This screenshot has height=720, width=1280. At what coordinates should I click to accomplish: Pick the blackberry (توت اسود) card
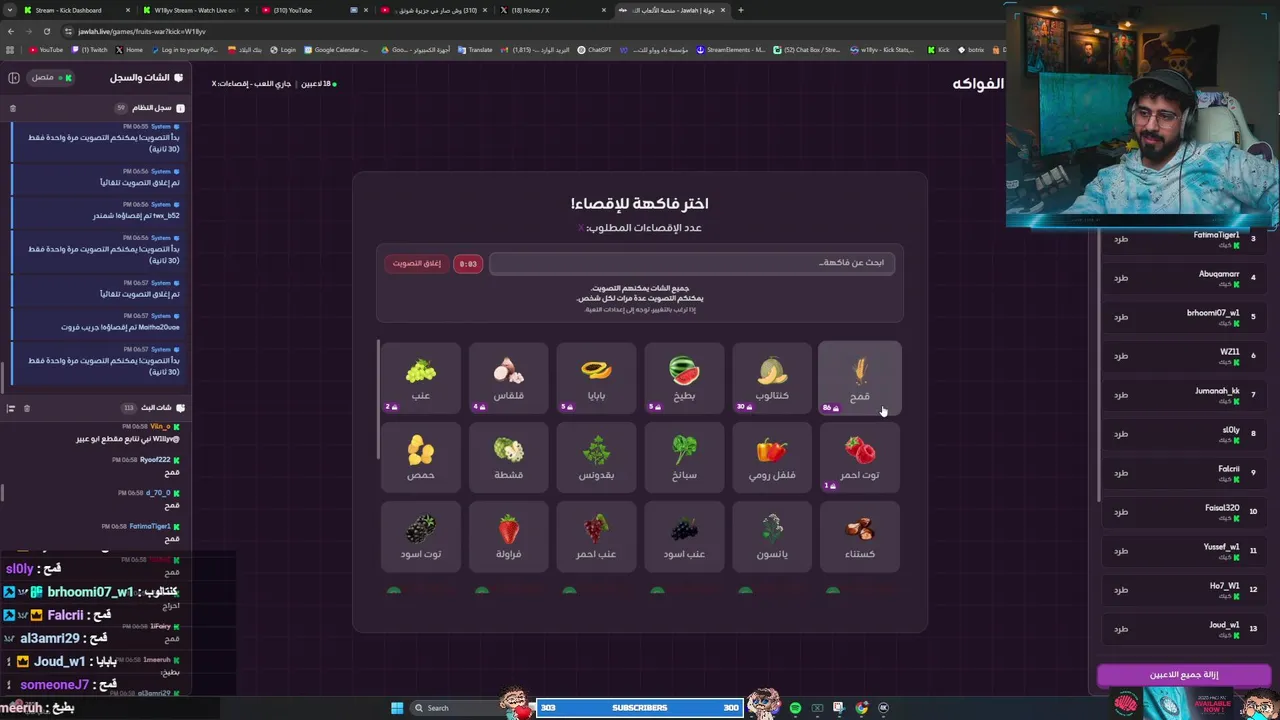[x=421, y=536]
